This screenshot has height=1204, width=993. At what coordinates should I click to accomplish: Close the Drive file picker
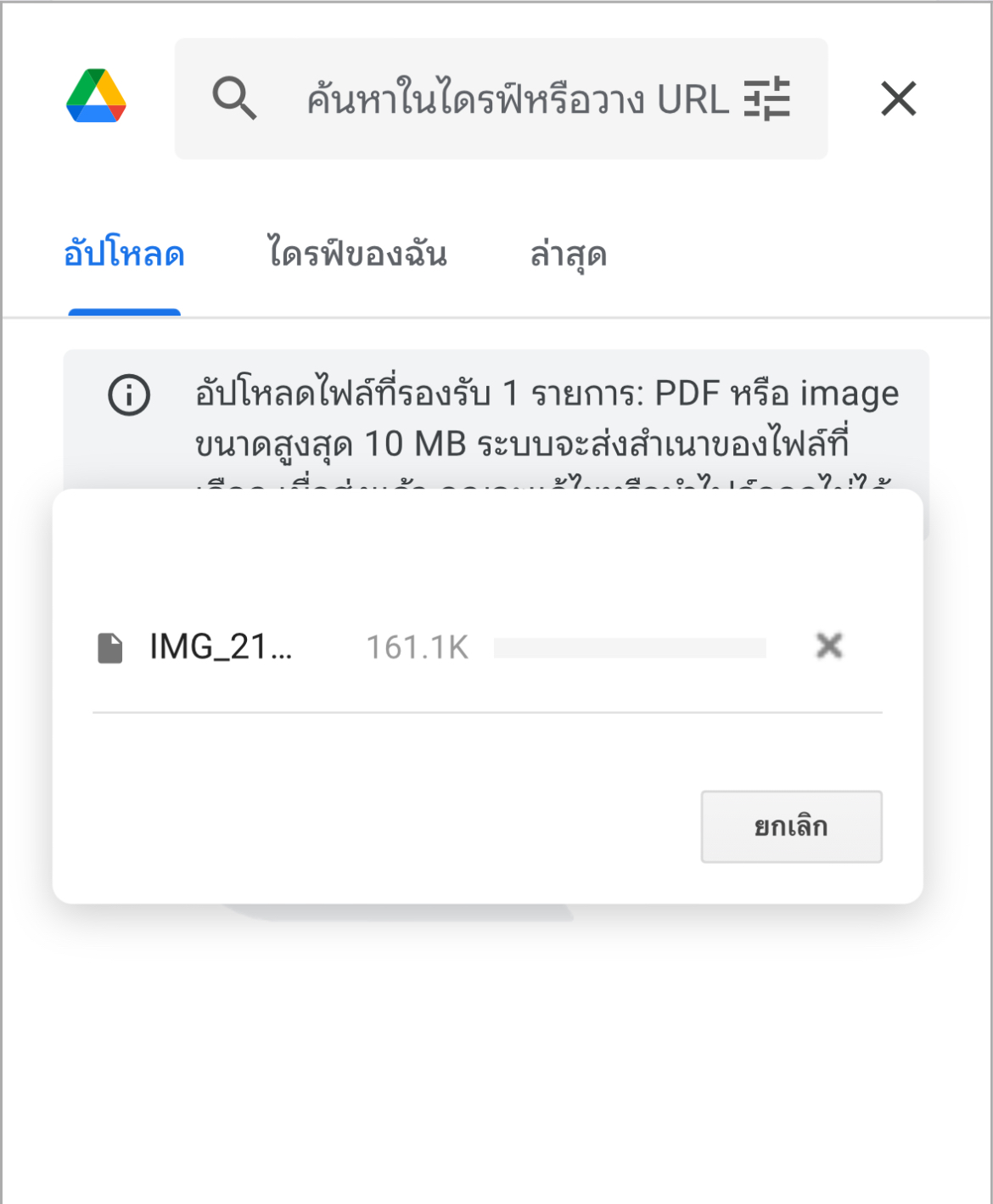tap(899, 98)
